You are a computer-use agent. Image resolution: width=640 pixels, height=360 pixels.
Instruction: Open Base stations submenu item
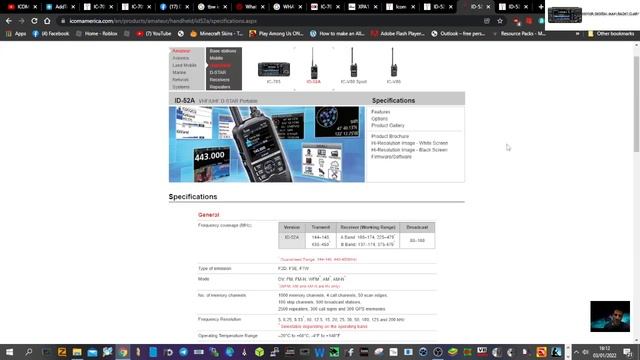(x=223, y=51)
